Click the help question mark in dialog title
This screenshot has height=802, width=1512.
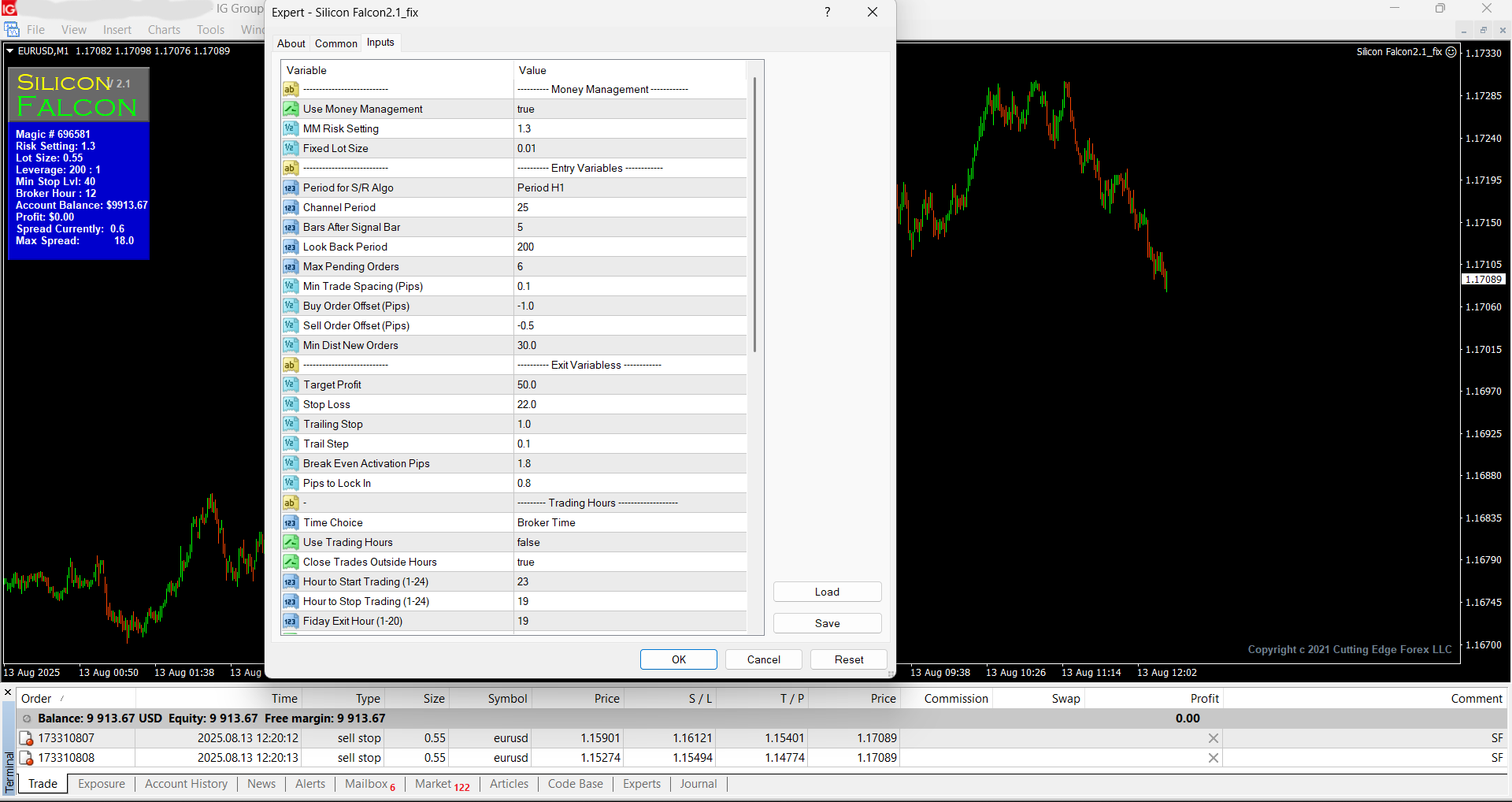click(x=827, y=12)
